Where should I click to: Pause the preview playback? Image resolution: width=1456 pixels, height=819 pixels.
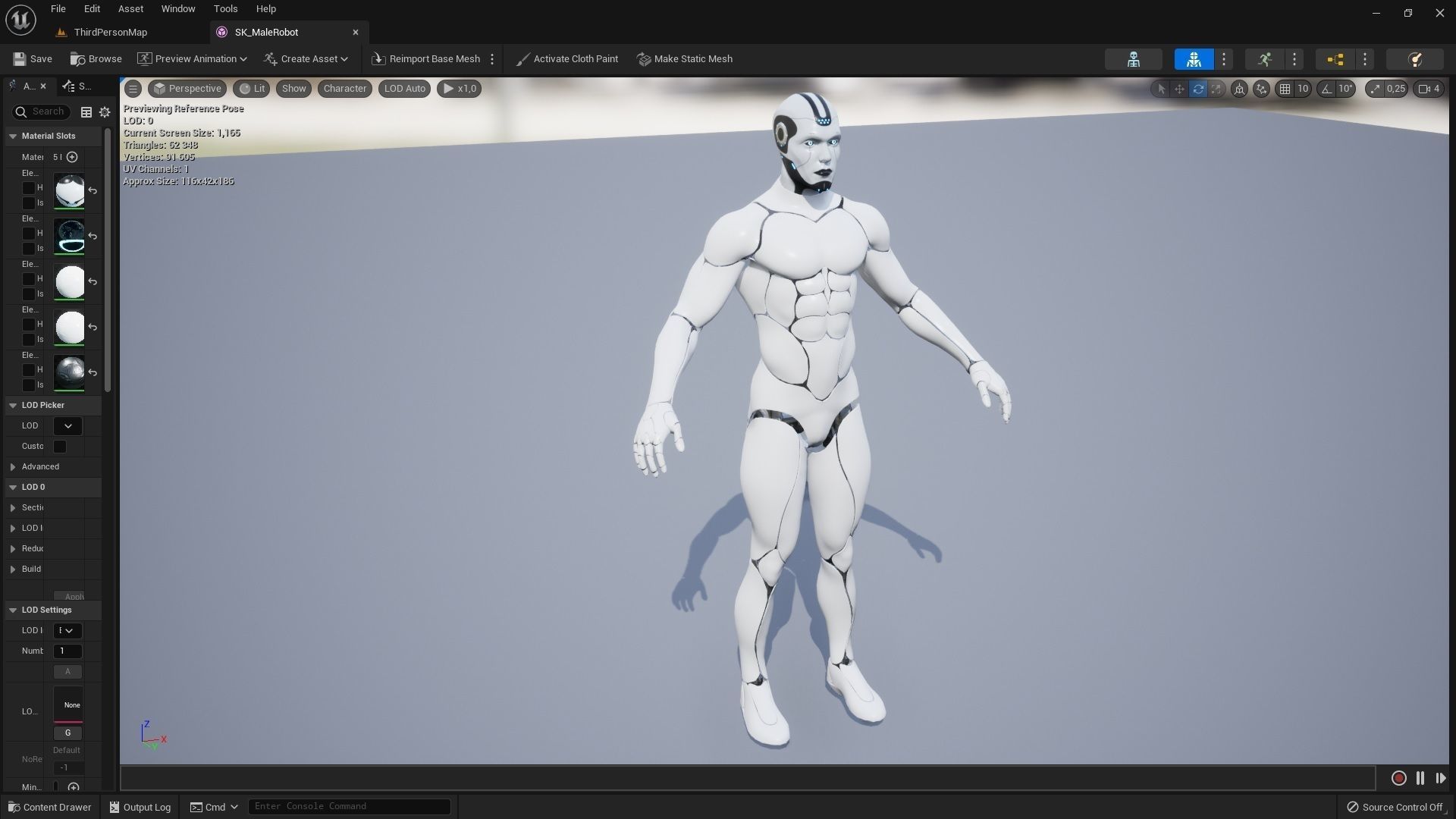point(1420,778)
